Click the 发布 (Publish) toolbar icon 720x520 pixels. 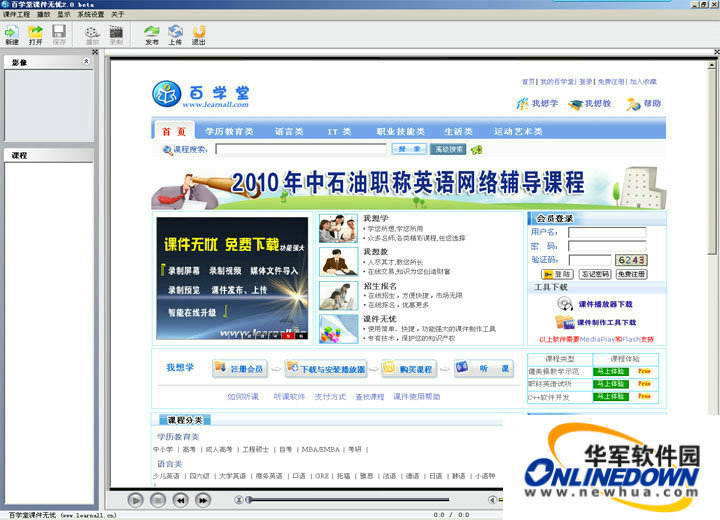pyautogui.click(x=152, y=34)
